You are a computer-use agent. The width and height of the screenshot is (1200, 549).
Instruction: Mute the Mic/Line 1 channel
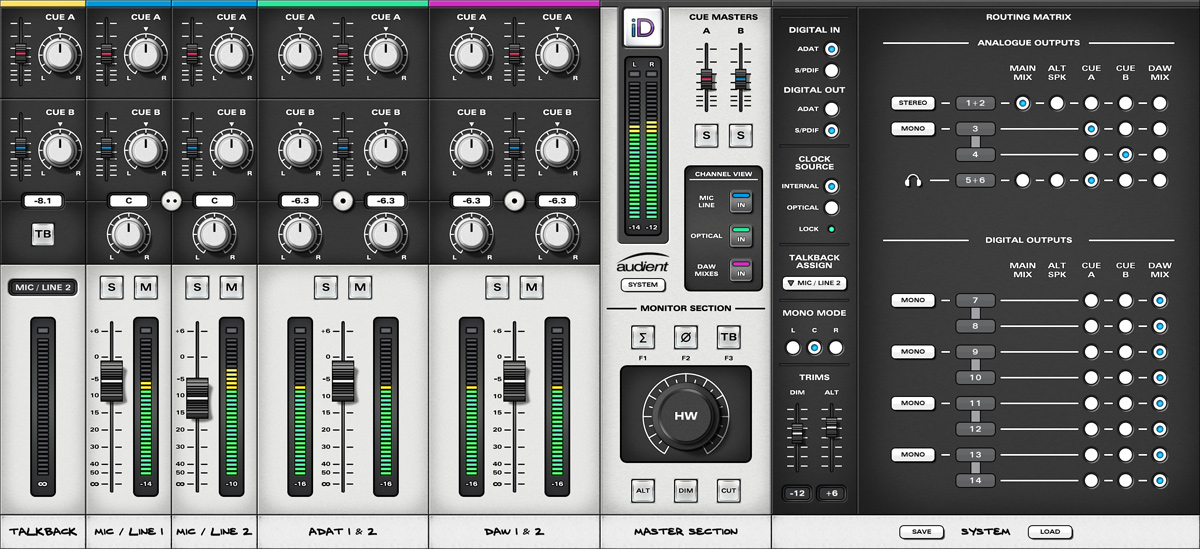point(146,288)
